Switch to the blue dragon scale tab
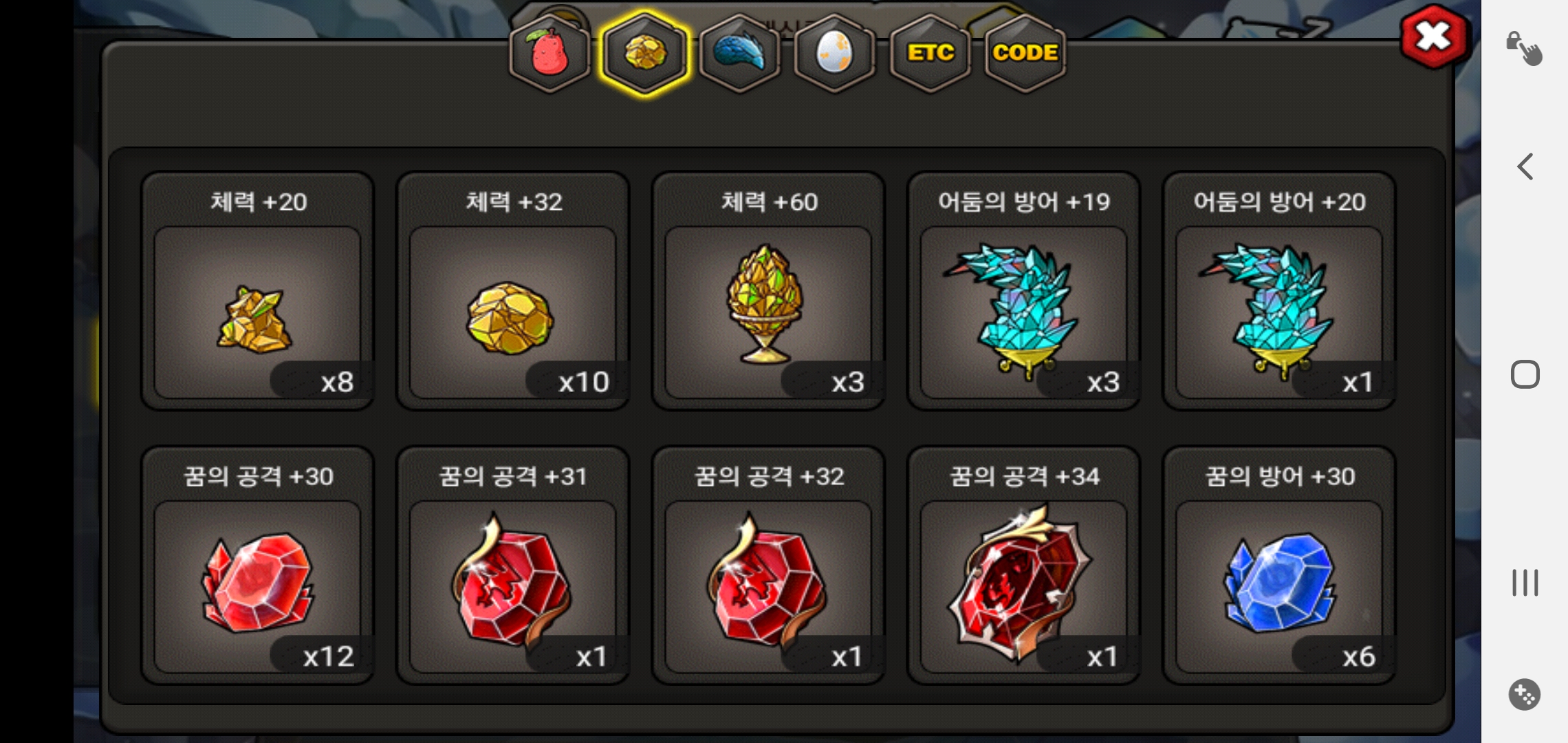This screenshot has width=1568, height=743. 740,52
